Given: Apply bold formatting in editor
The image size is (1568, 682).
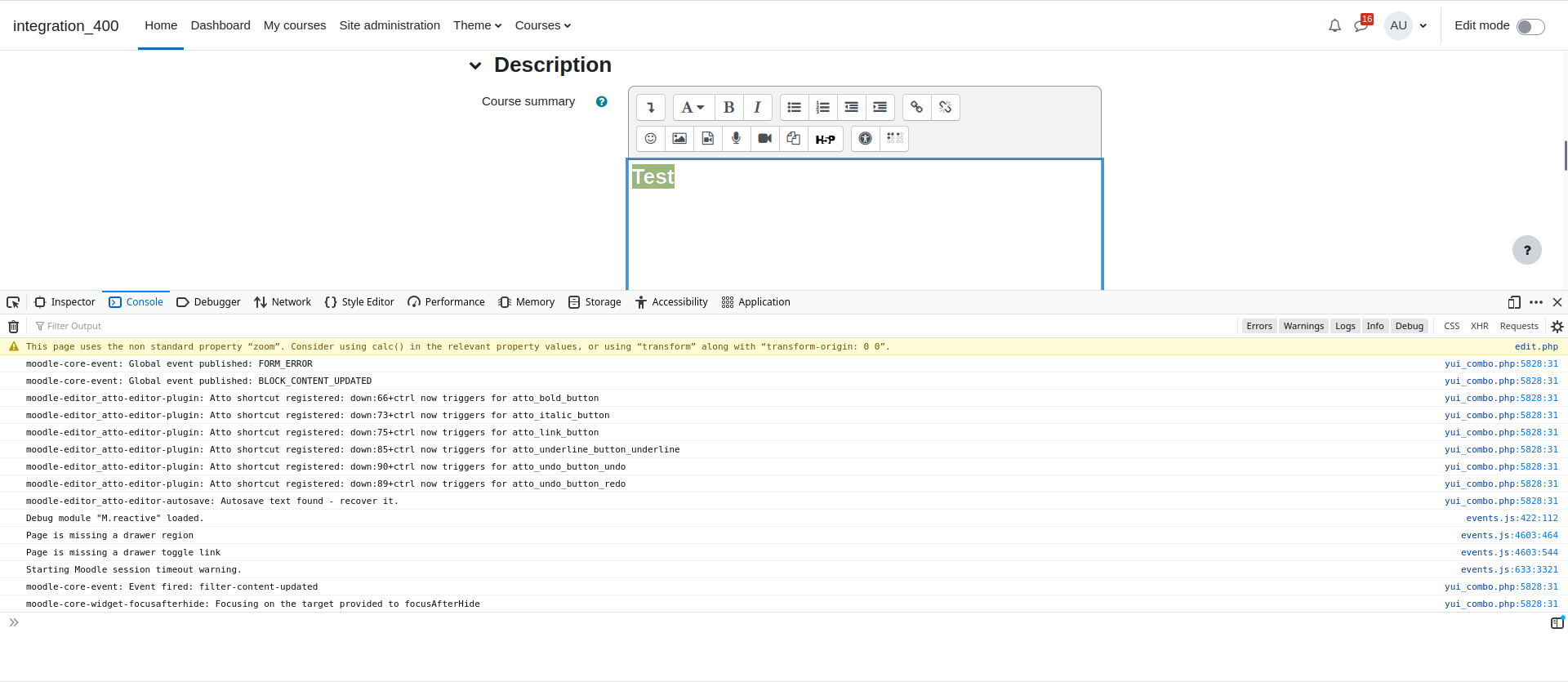Looking at the screenshot, I should [x=729, y=107].
